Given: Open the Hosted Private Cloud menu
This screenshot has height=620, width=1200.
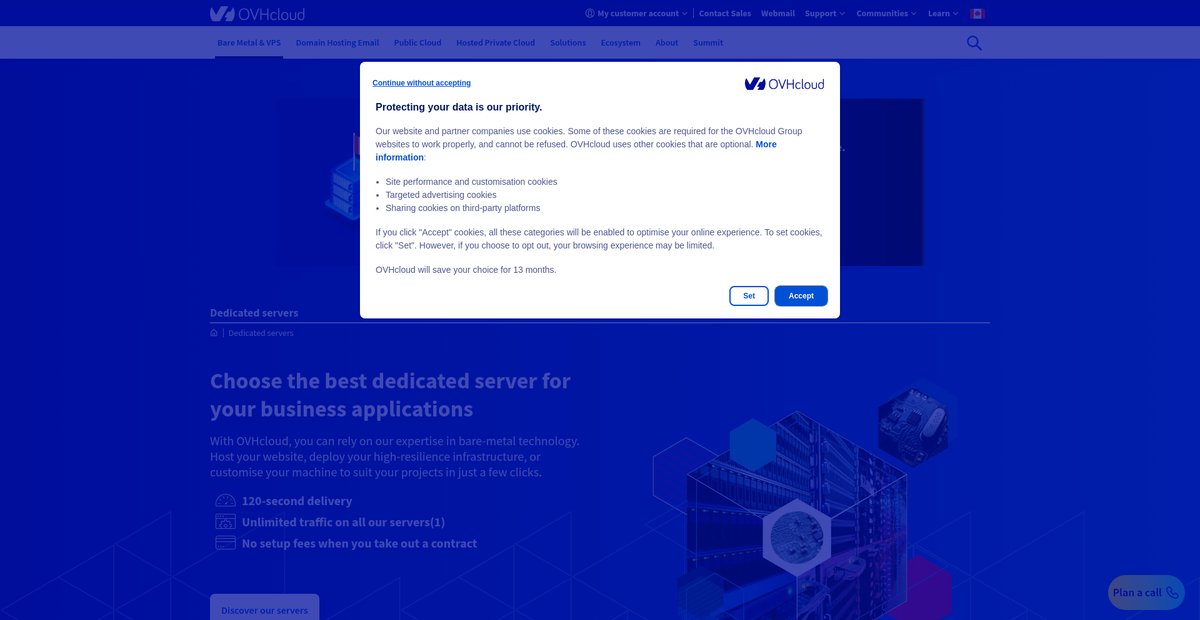Looking at the screenshot, I should (x=495, y=43).
